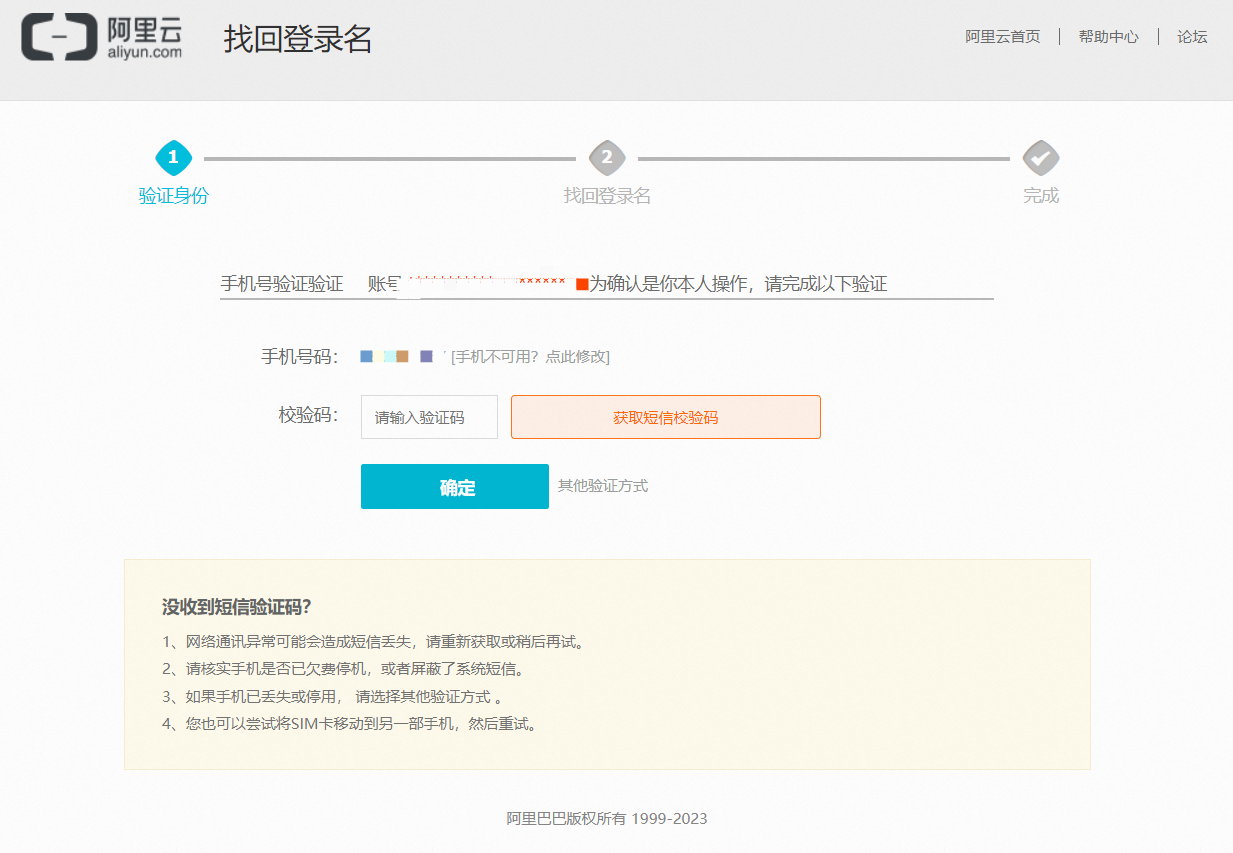Focus the 请输入验证码 input field
Viewport: 1233px width, 853px height.
point(429,417)
